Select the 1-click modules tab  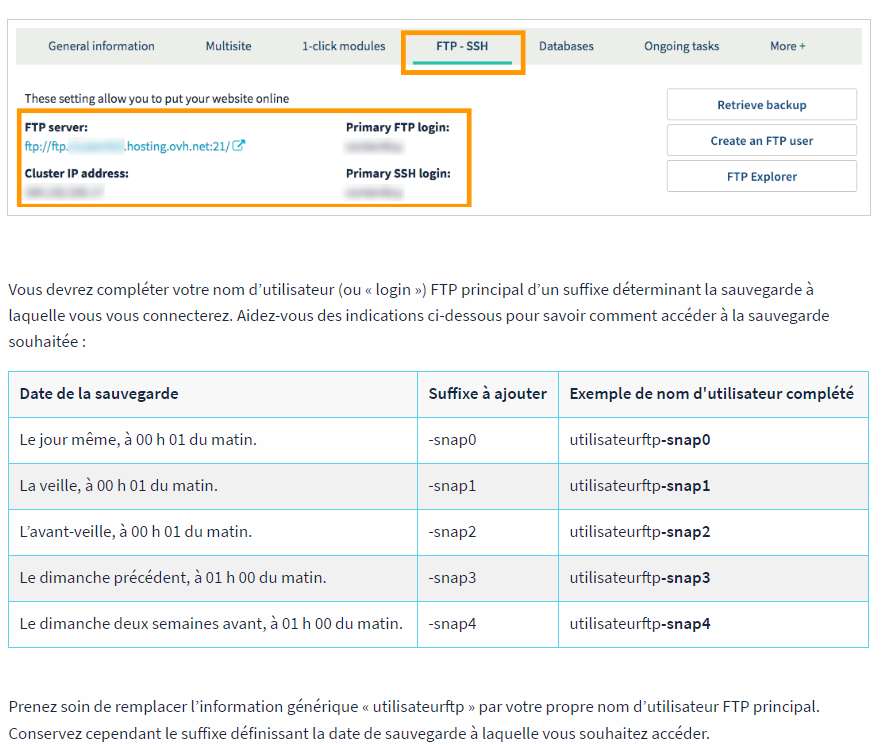[343, 46]
